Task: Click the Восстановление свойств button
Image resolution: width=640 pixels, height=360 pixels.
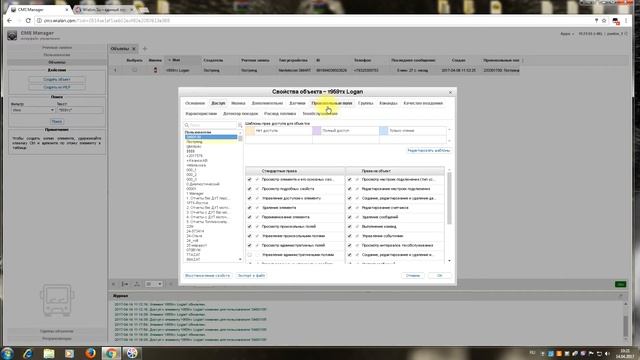Action: pos(207,276)
